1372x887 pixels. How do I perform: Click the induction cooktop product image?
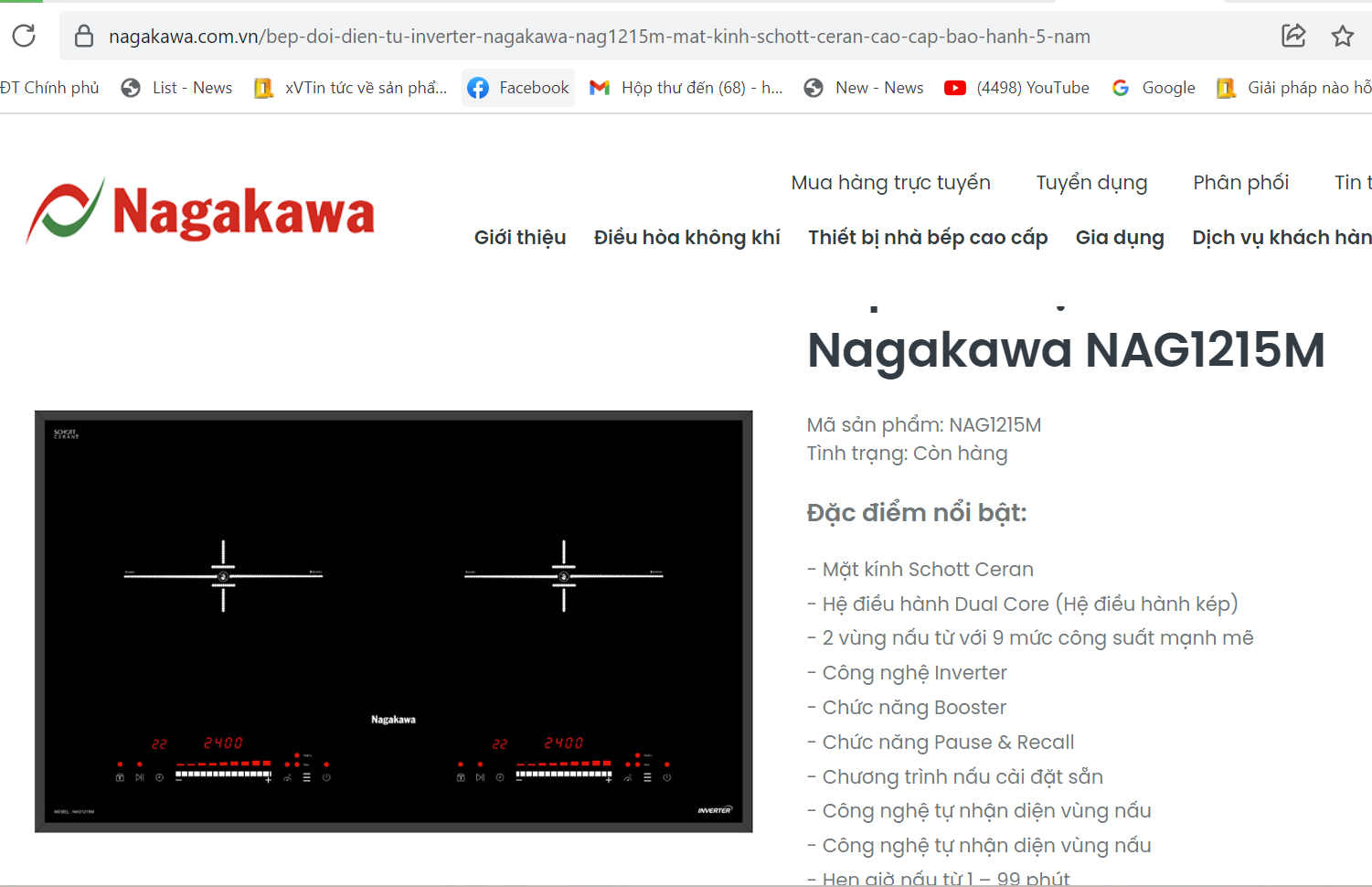(x=393, y=621)
